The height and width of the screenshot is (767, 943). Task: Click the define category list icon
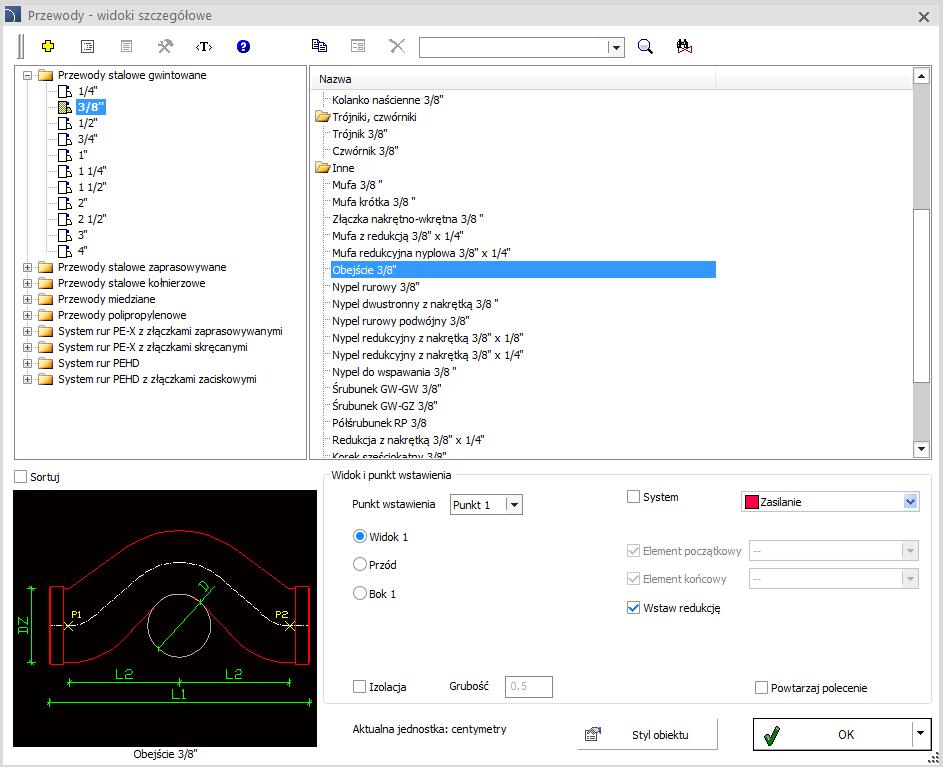(x=87, y=46)
